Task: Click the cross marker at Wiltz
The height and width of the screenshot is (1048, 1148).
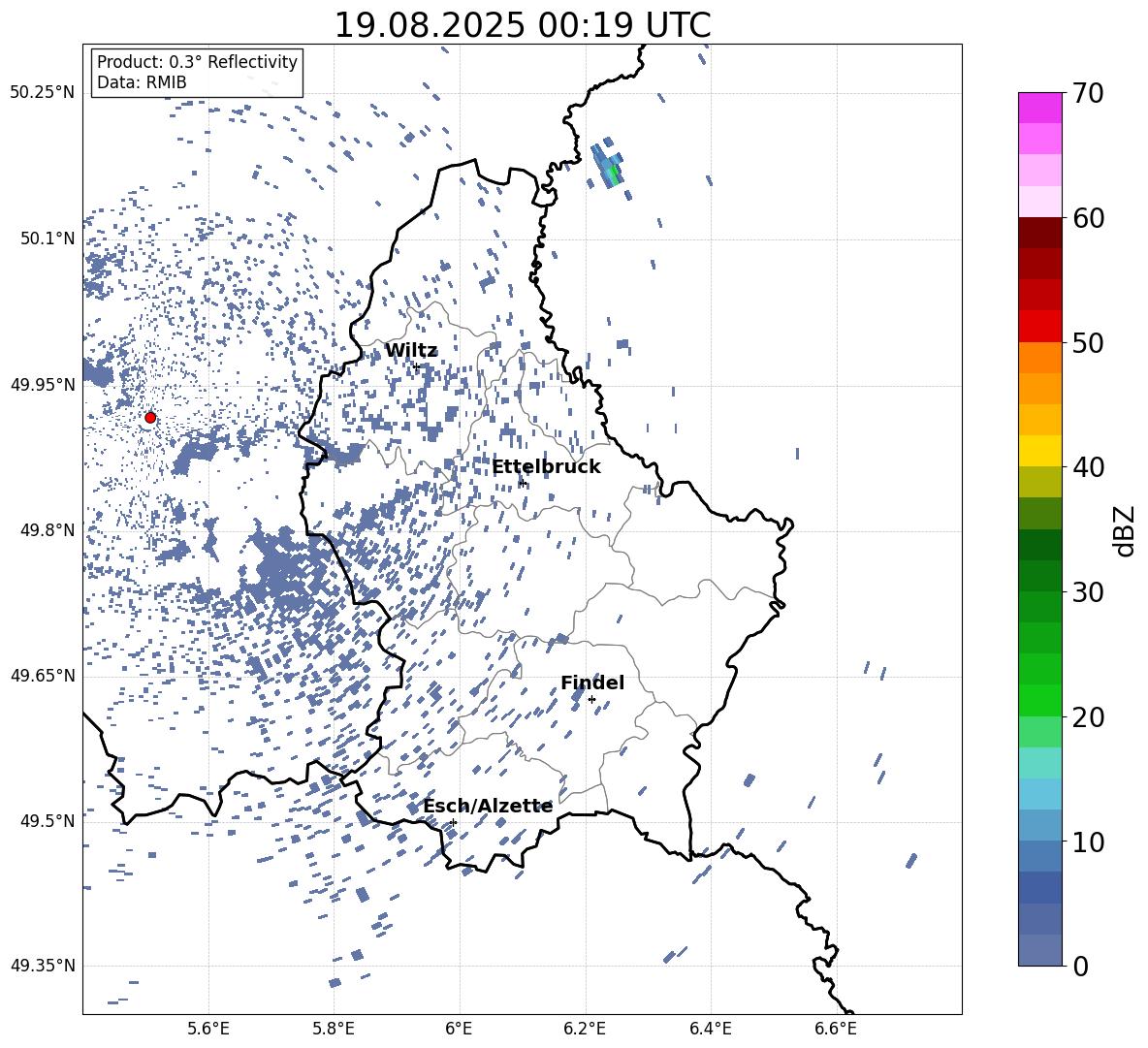Action: pos(416,366)
